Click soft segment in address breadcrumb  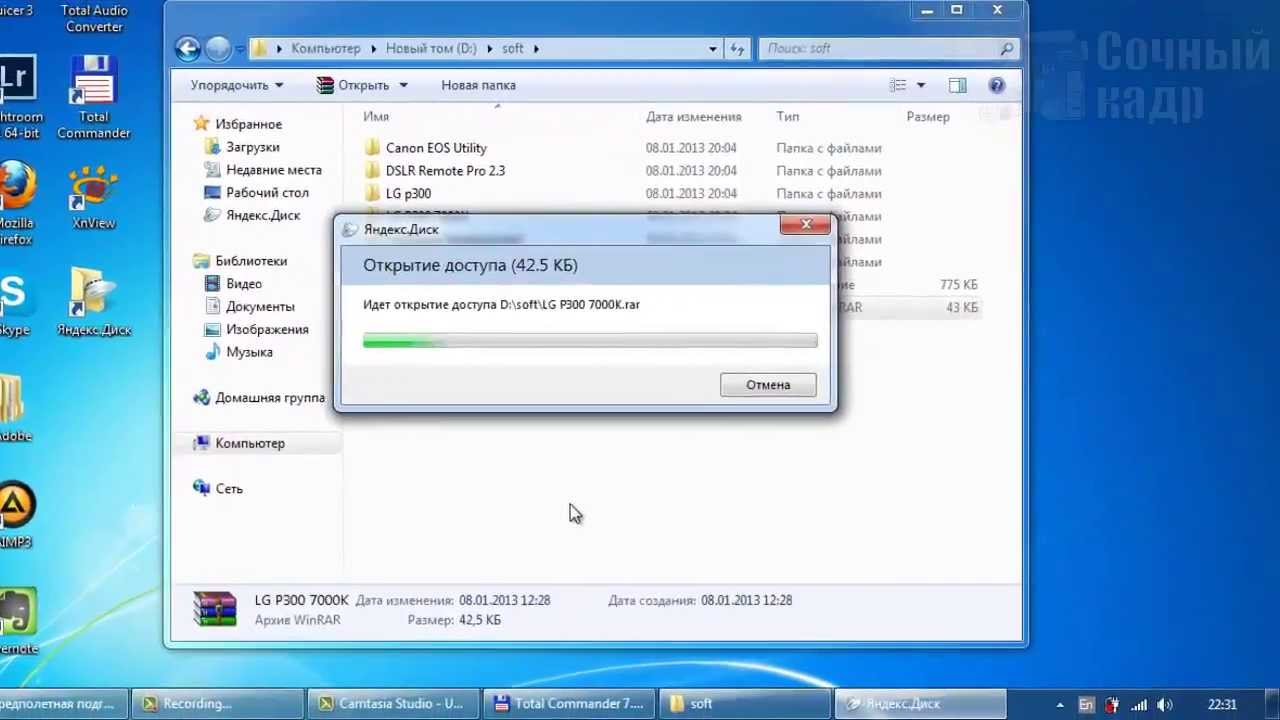512,48
